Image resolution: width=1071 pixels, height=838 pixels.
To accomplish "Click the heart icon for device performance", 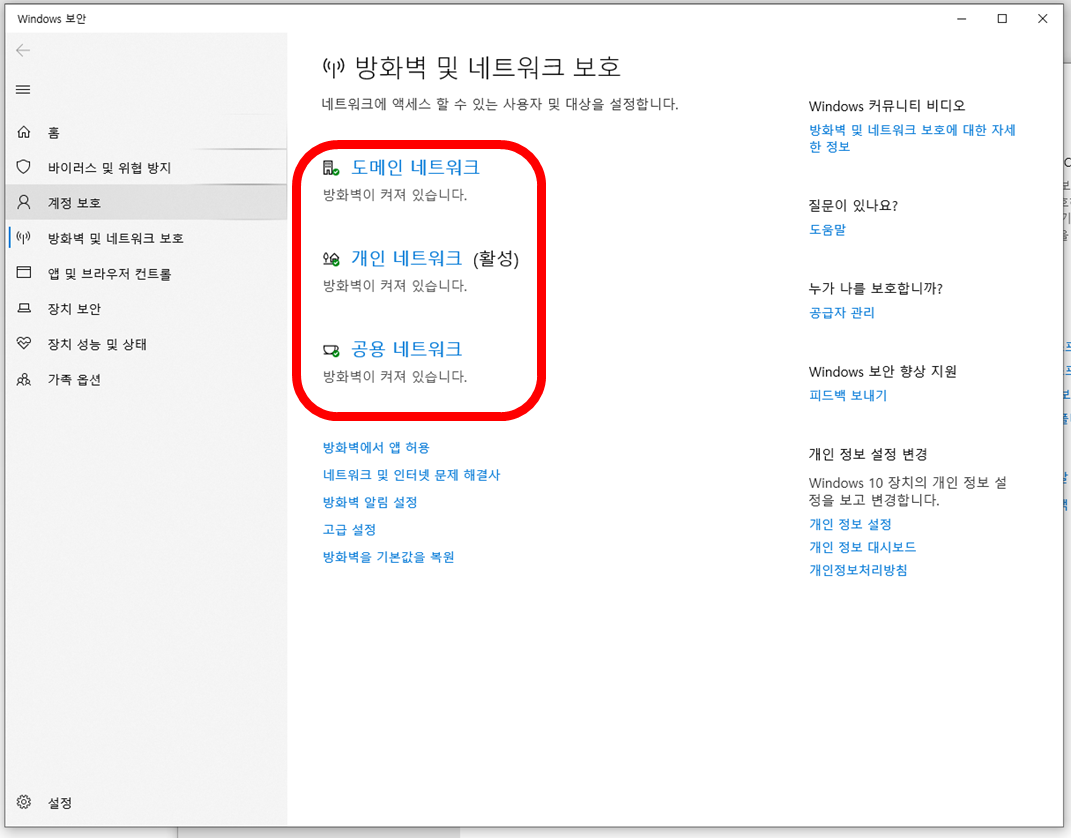I will click(x=24, y=343).
